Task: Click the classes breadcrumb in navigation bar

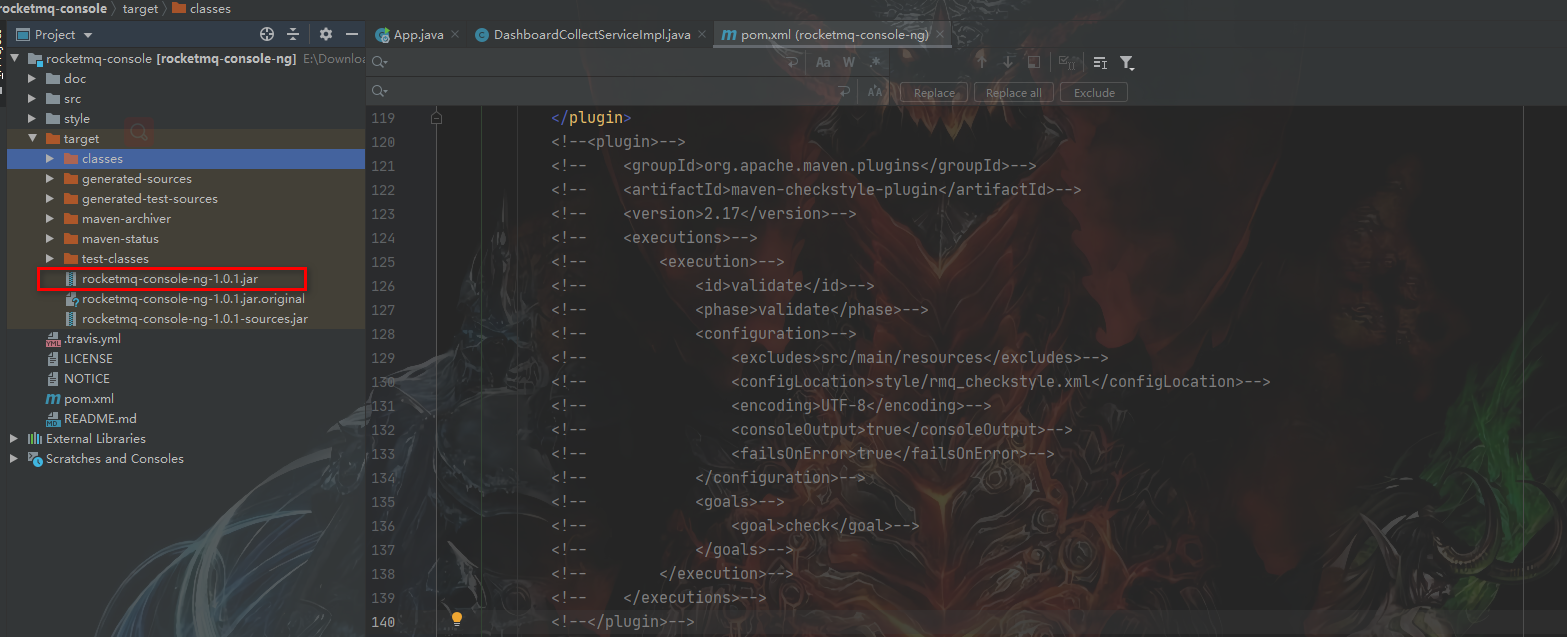Action: click(x=201, y=8)
